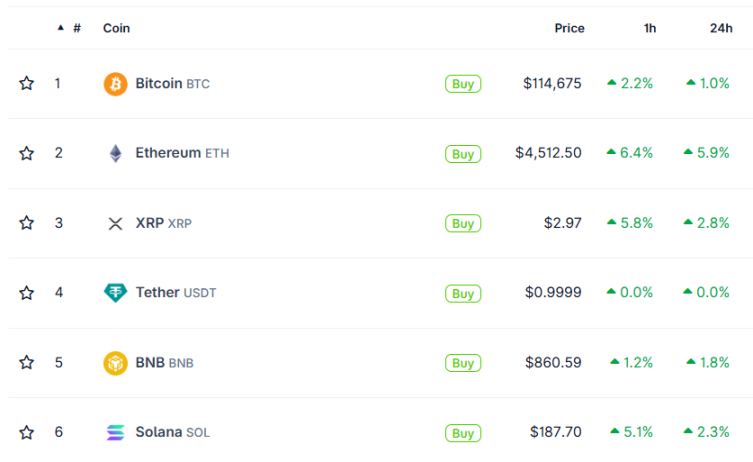Click the BNB logo icon
The height and width of the screenshot is (462, 753).
pyautogui.click(x=115, y=363)
